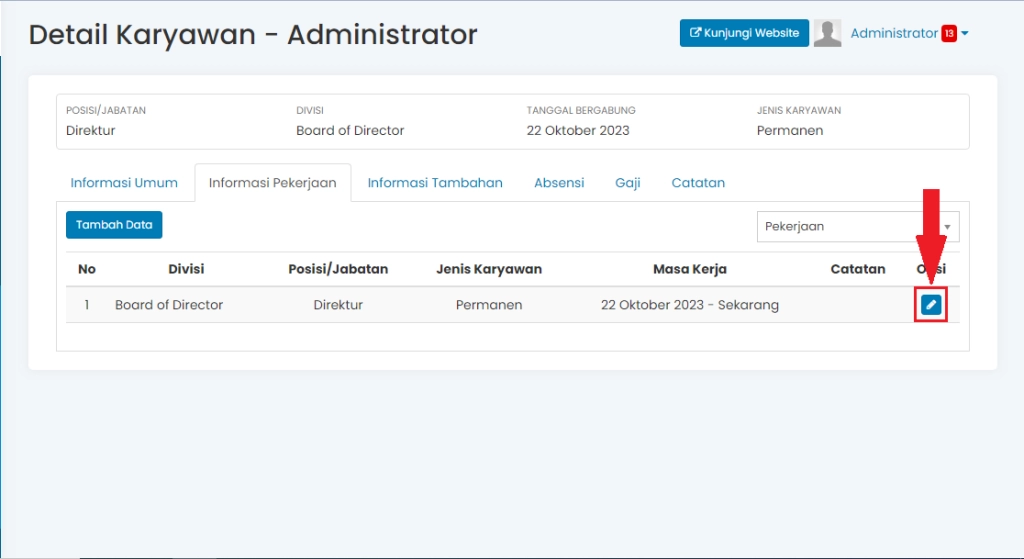Switch to the Catatan tab
Viewport: 1024px width, 559px height.
698,183
